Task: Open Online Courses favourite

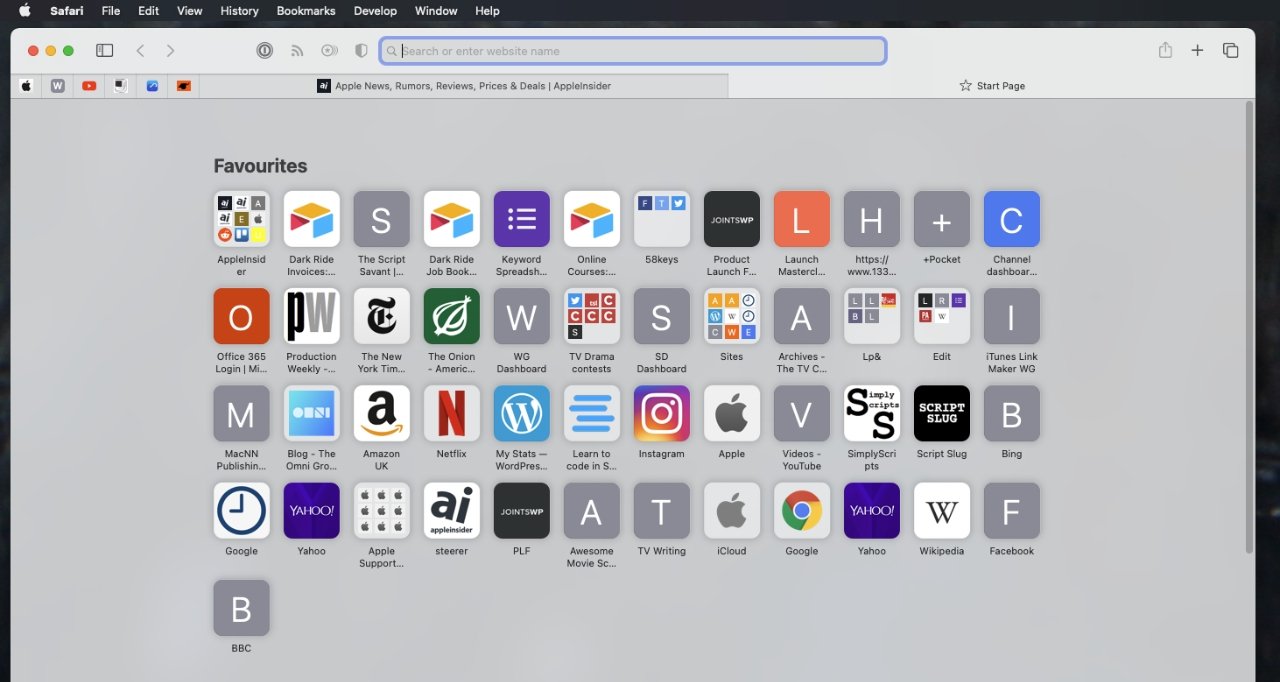Action: tap(591, 219)
